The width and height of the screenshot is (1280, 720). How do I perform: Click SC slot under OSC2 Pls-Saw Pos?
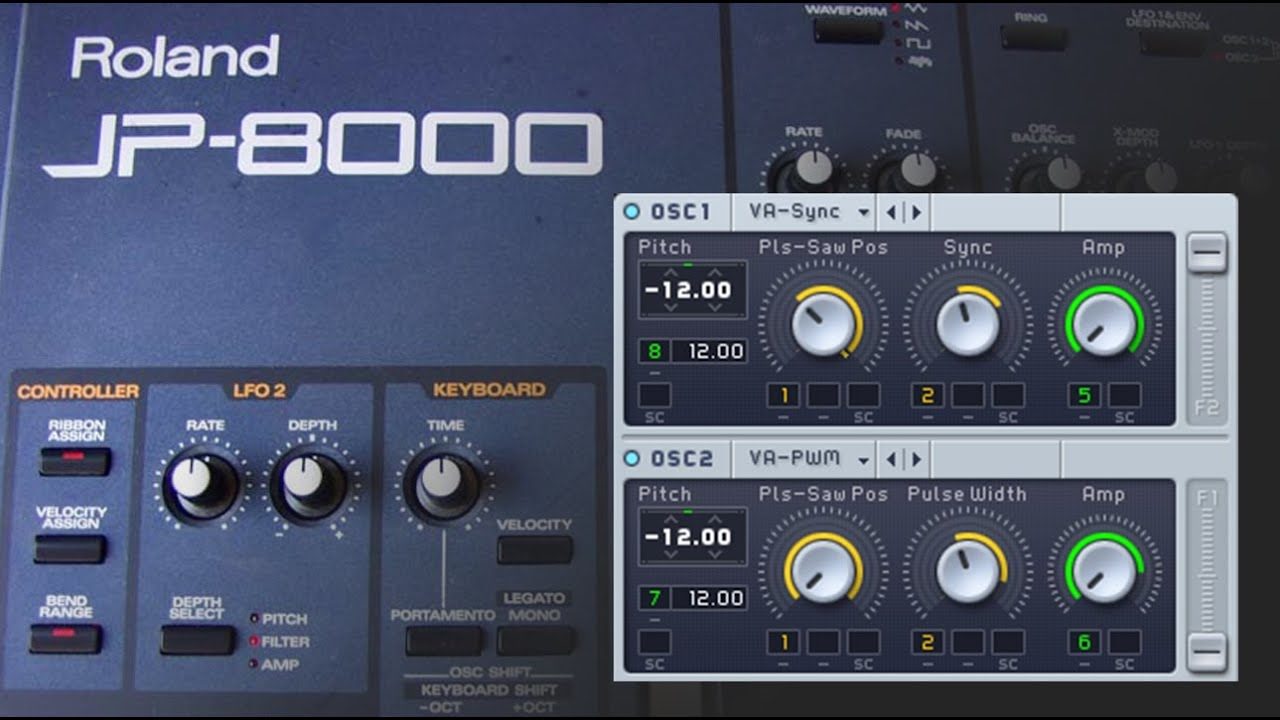[x=864, y=642]
